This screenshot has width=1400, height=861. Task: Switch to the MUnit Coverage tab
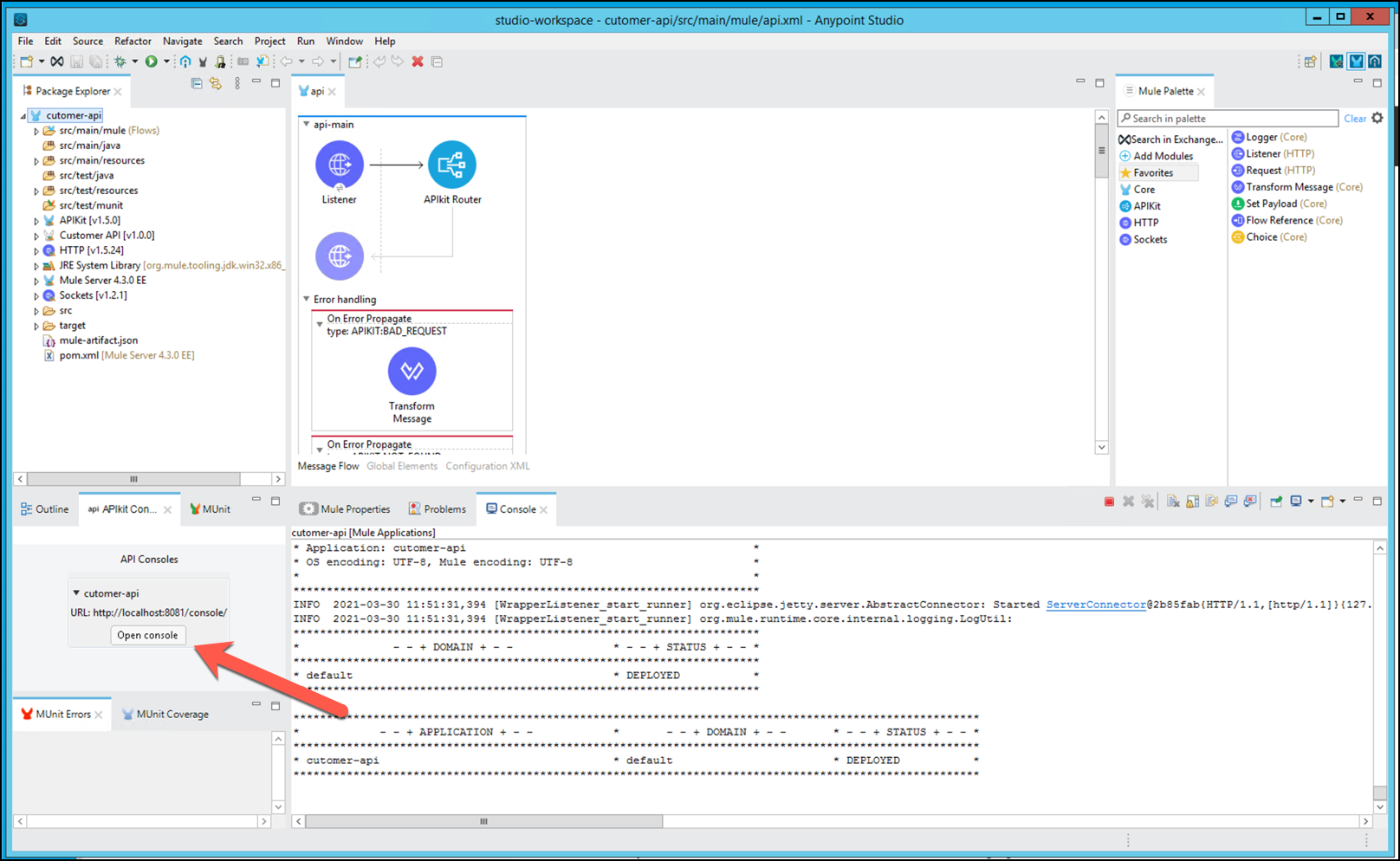point(165,715)
